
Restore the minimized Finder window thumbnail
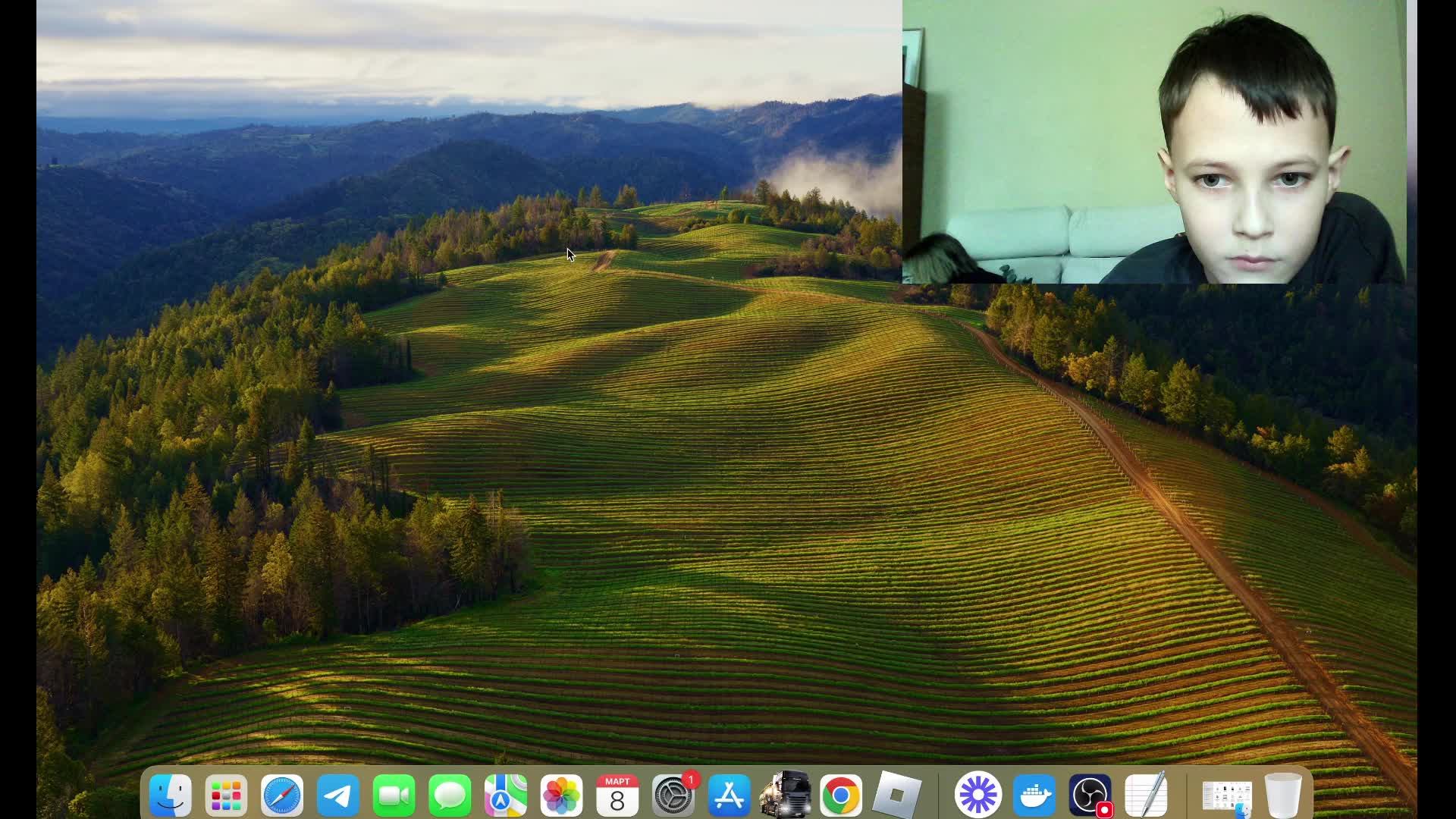[x=1227, y=797]
